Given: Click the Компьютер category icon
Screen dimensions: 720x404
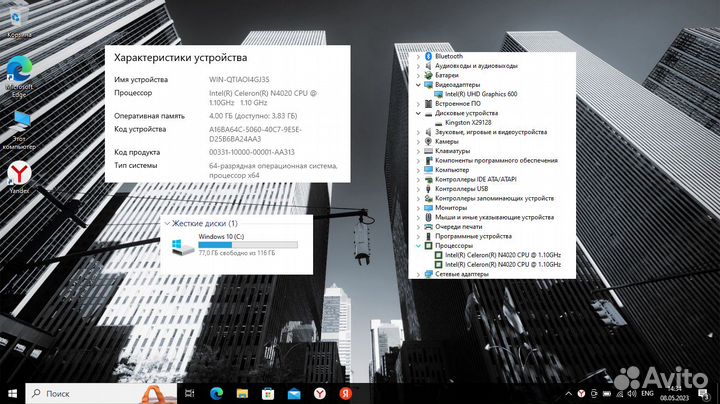Looking at the screenshot, I should pos(428,170).
